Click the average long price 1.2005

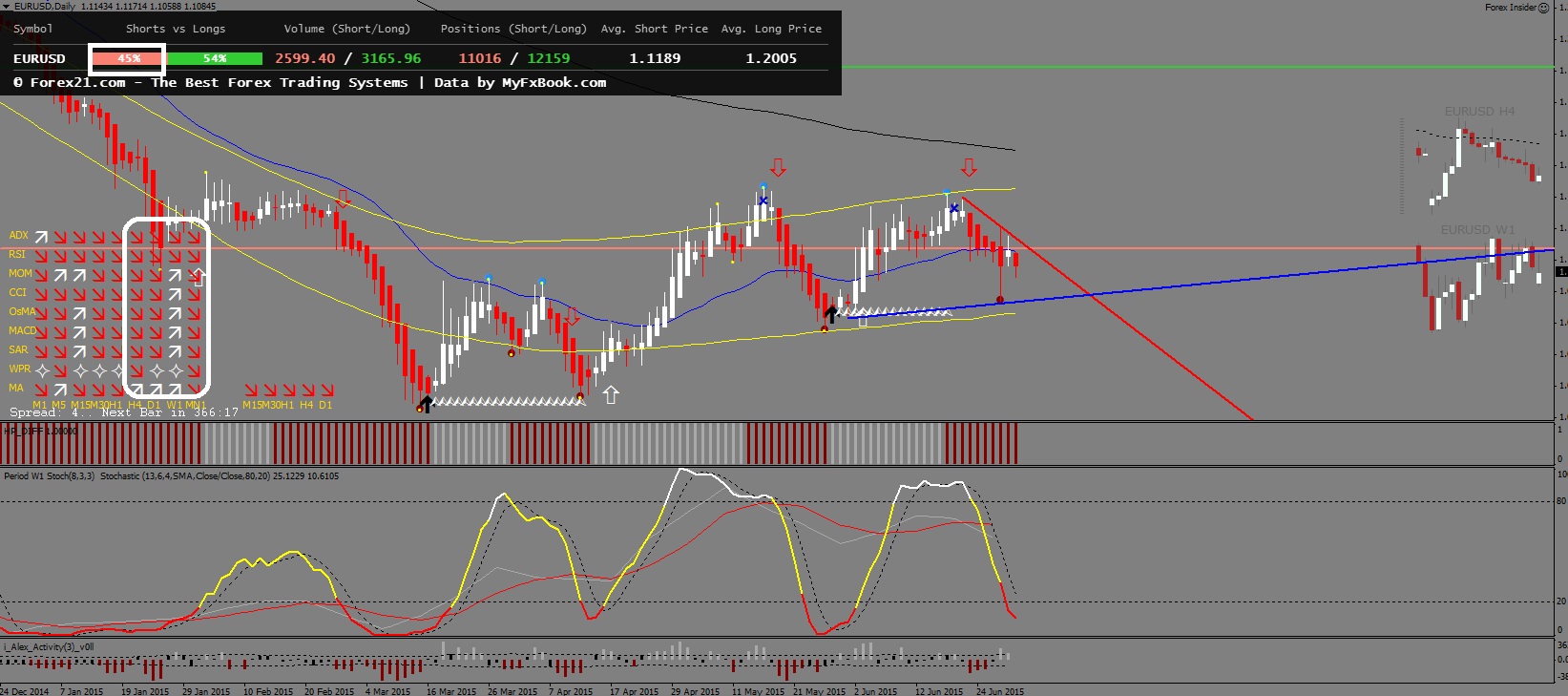tap(771, 58)
